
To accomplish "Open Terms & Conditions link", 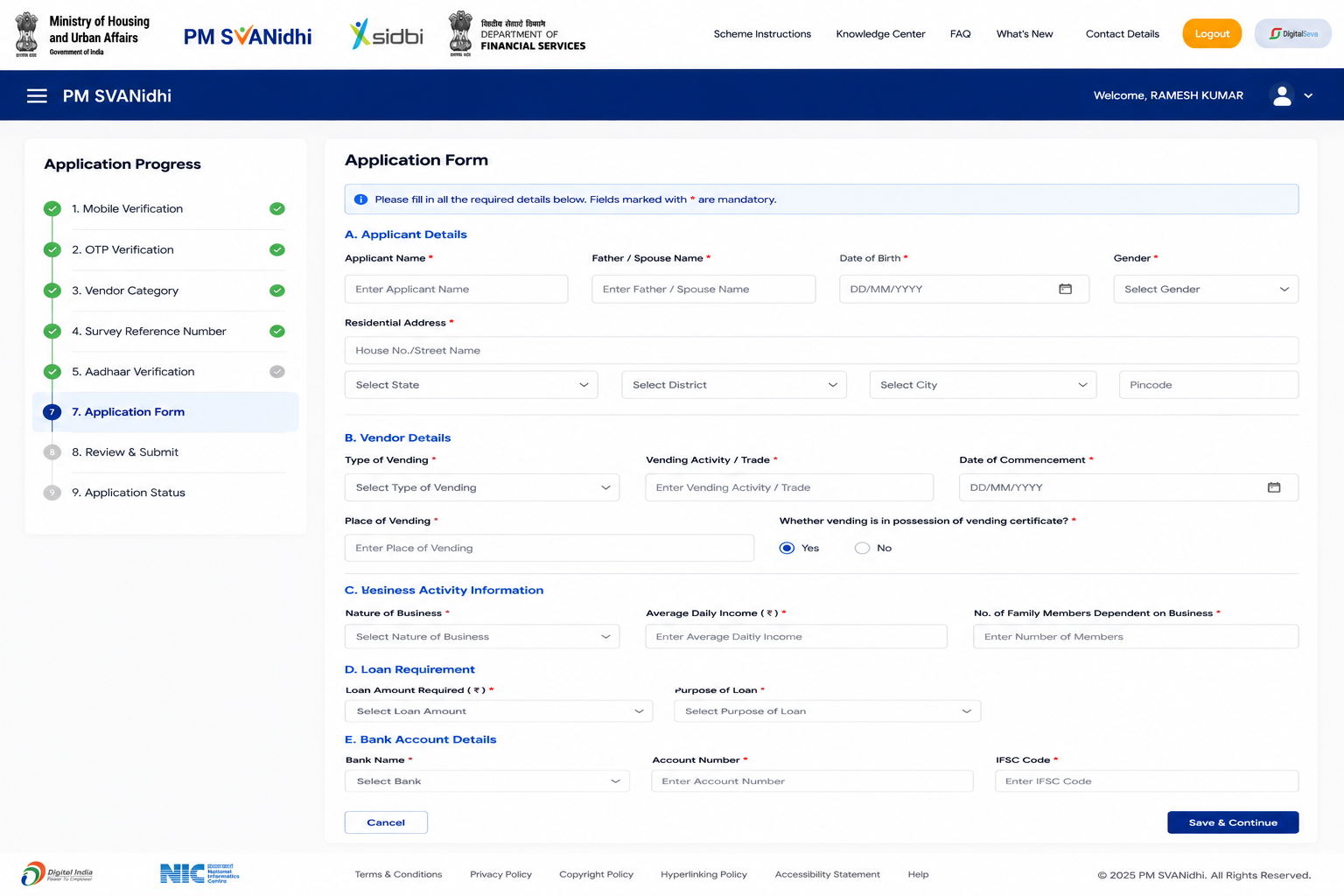I will [x=398, y=874].
